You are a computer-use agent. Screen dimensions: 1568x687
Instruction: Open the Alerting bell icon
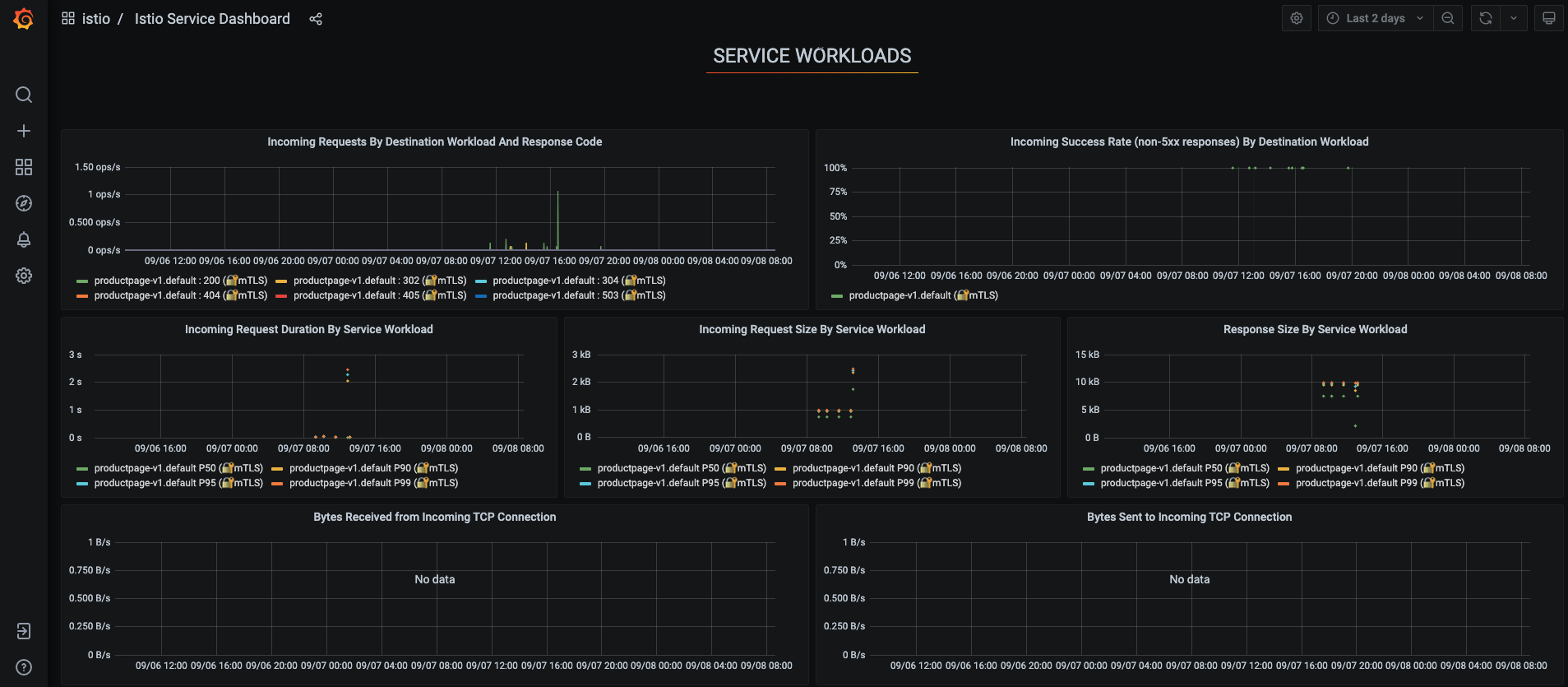tap(24, 239)
